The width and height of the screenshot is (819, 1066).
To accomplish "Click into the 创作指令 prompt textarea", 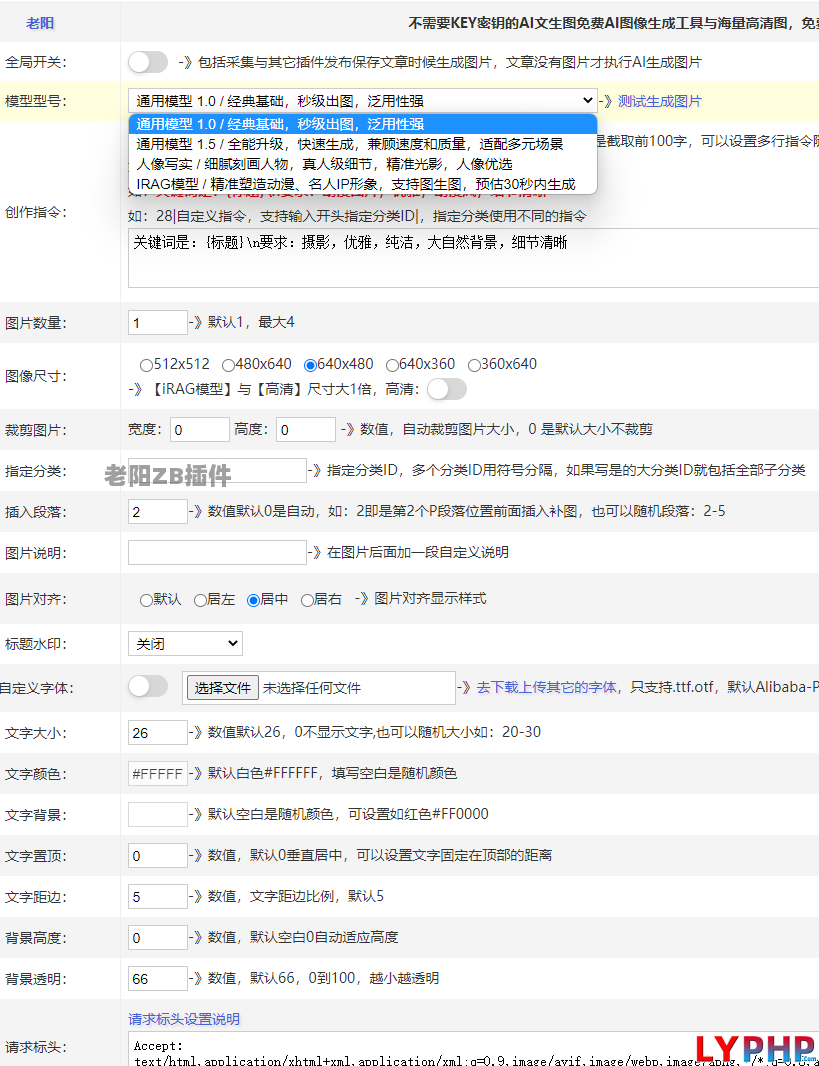I will point(473,258).
